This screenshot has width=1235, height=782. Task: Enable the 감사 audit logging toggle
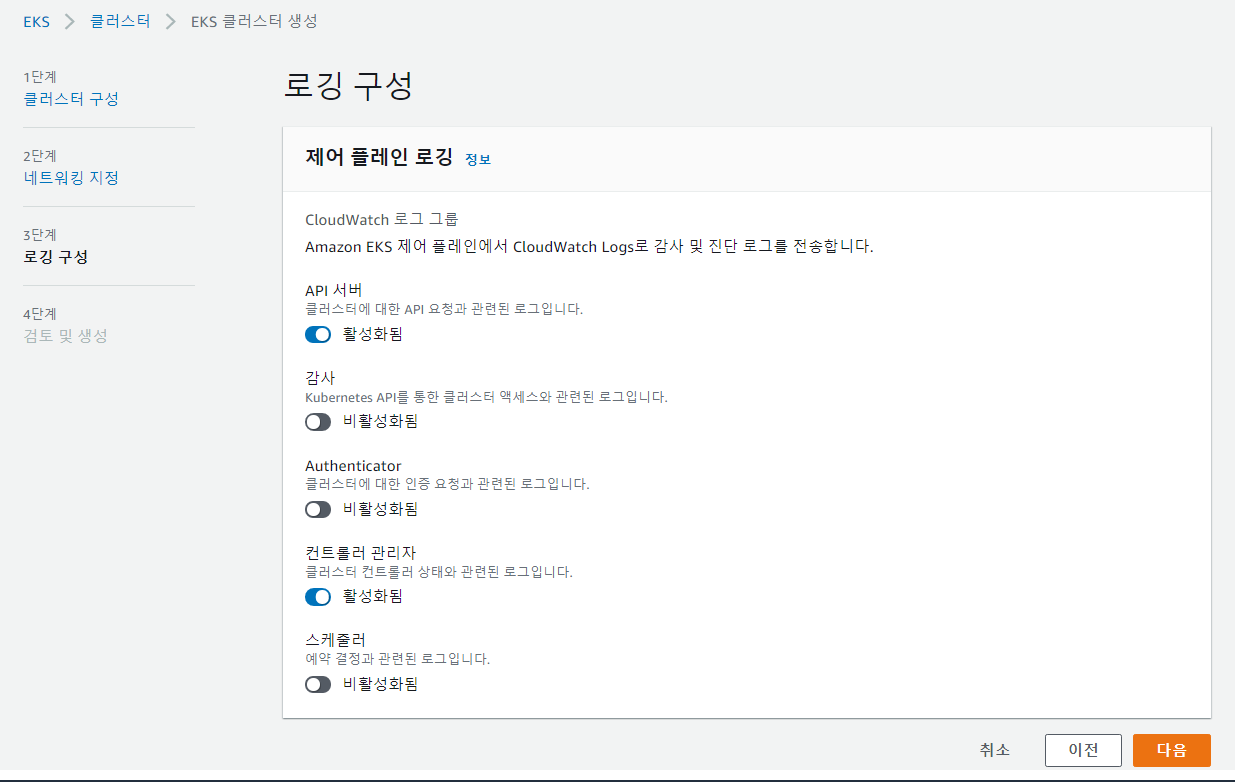(318, 422)
